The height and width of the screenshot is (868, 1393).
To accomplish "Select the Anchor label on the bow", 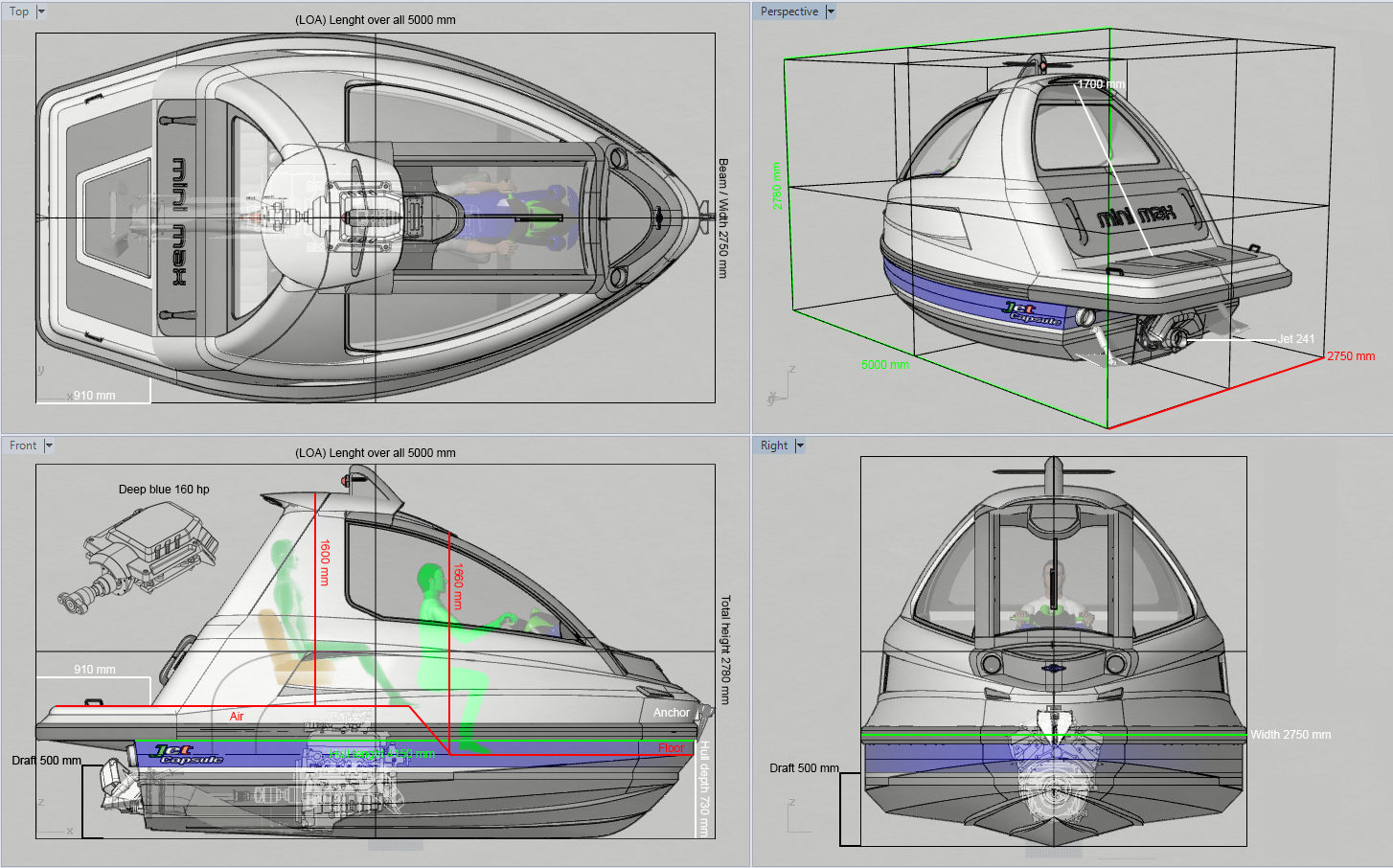I will pos(672,713).
